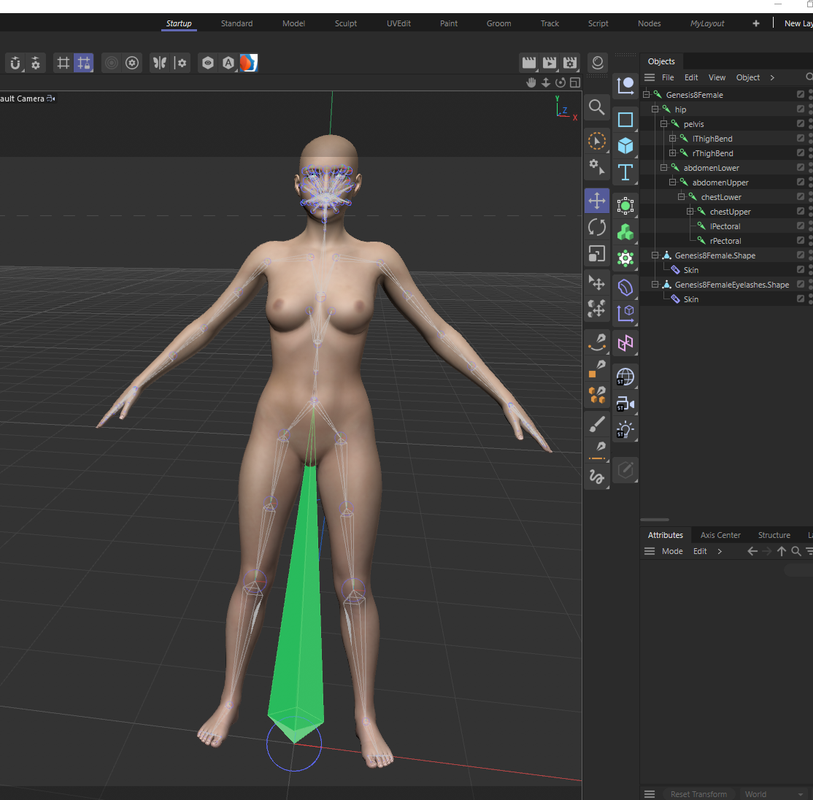Select the rPectoral joint in the tree
Viewport: 813px width, 800px height.
click(725, 241)
